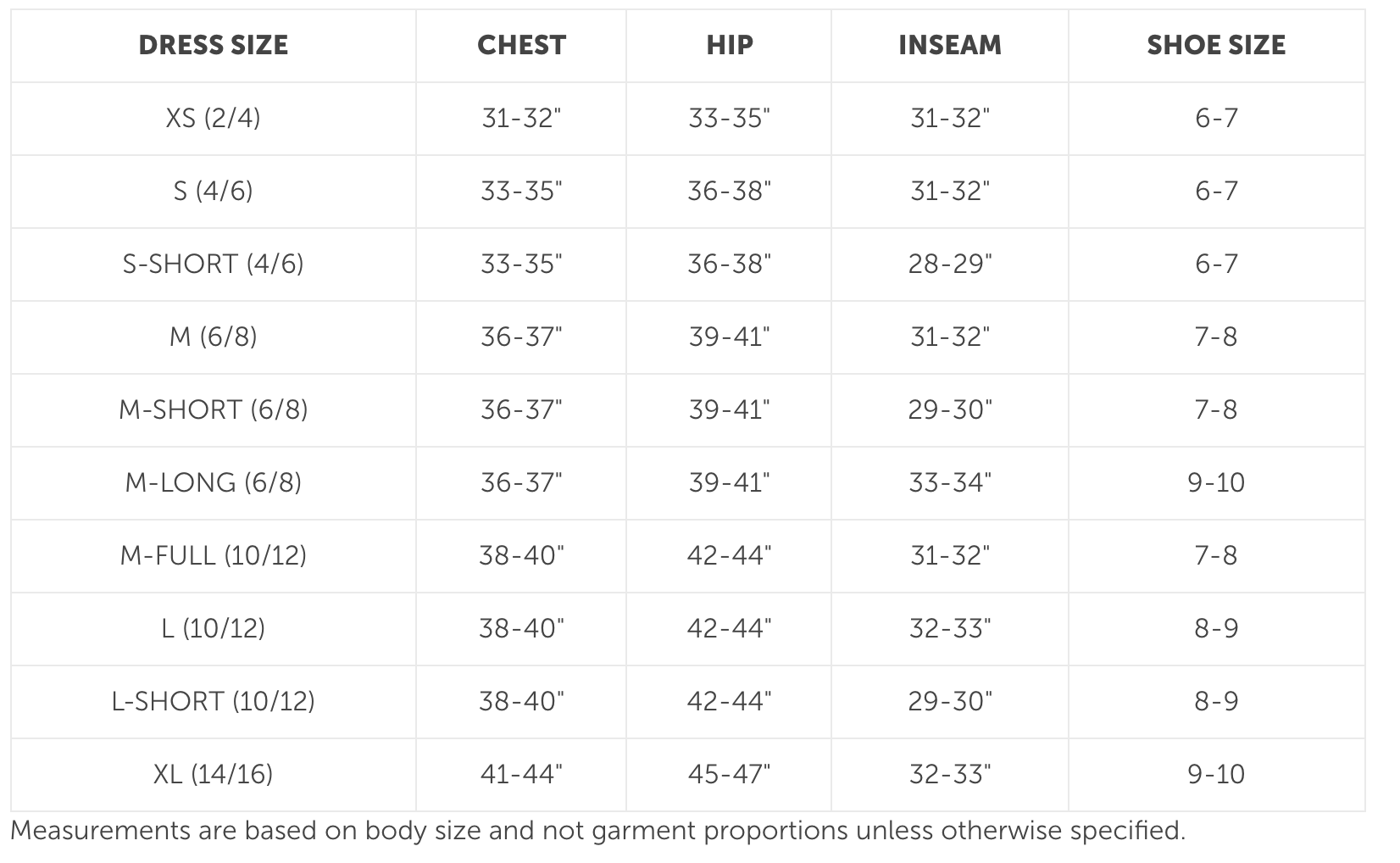
Task: Select the L (10/12) size label
Action: (213, 628)
